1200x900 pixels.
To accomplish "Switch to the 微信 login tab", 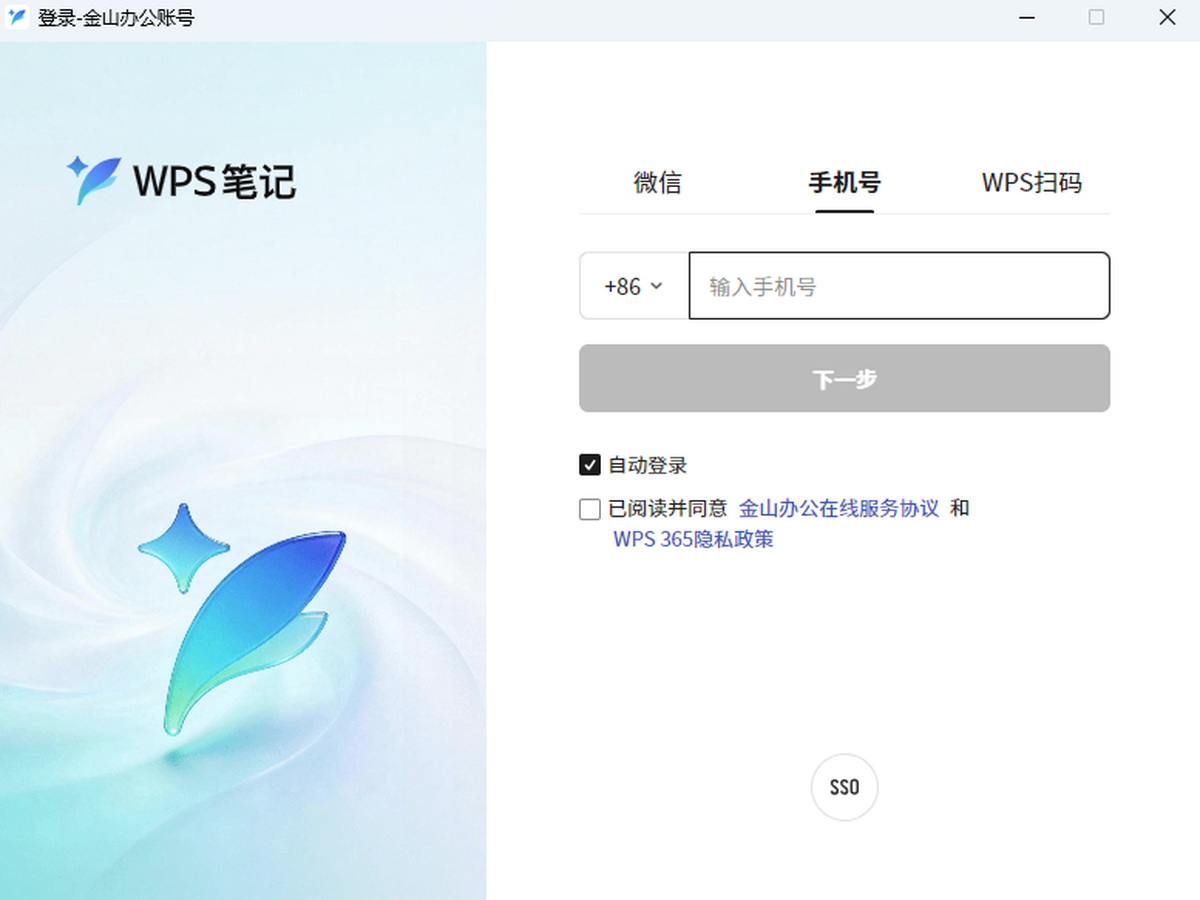I will (657, 183).
